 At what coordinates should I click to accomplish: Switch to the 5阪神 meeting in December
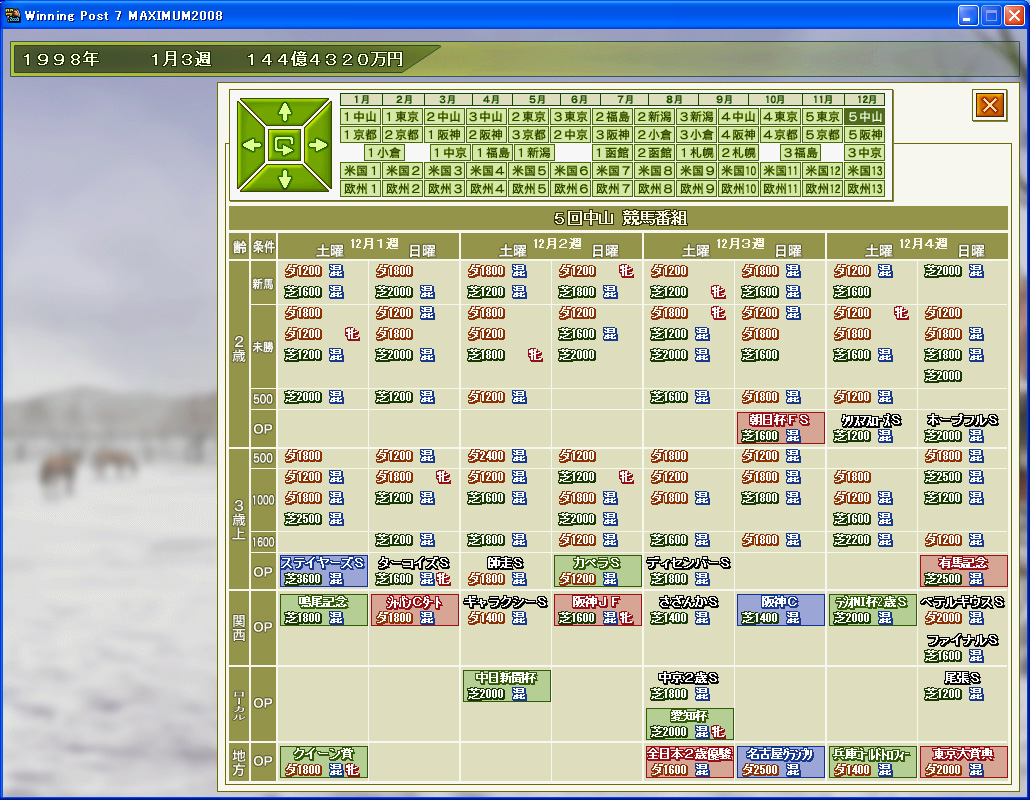864,135
